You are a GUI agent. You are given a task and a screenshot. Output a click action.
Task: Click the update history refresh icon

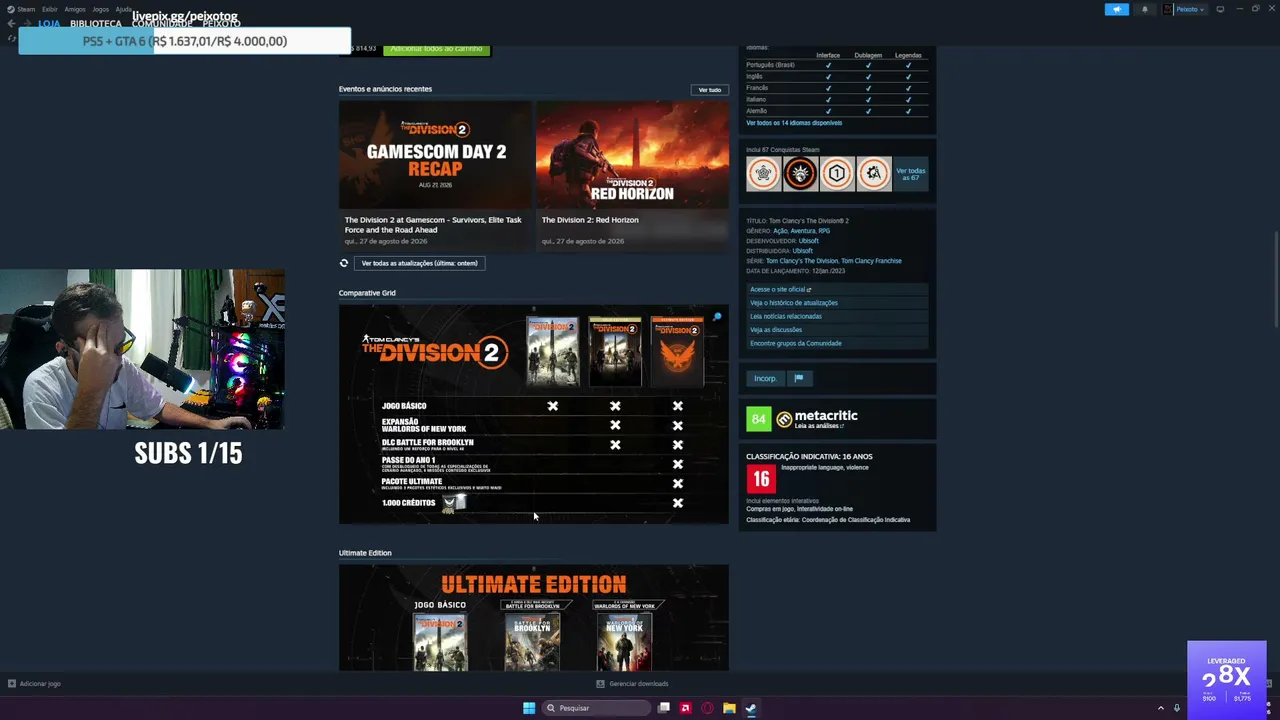click(x=344, y=263)
